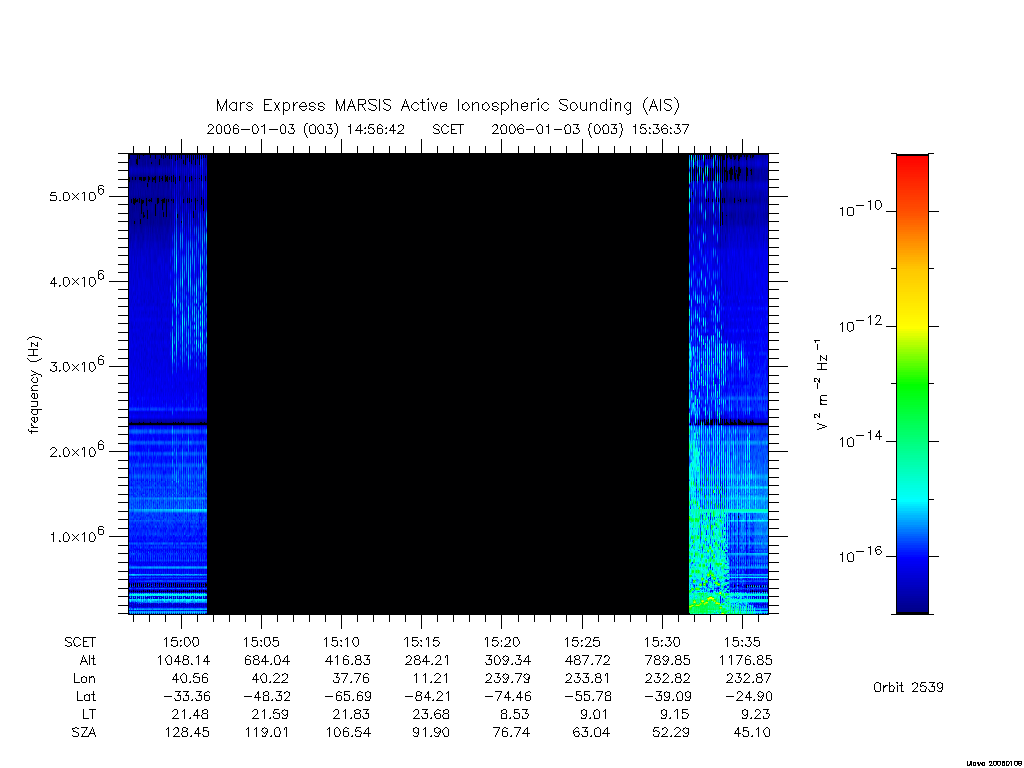Click the 'Orbit 2539' label
The image size is (1024, 768).
[908, 687]
